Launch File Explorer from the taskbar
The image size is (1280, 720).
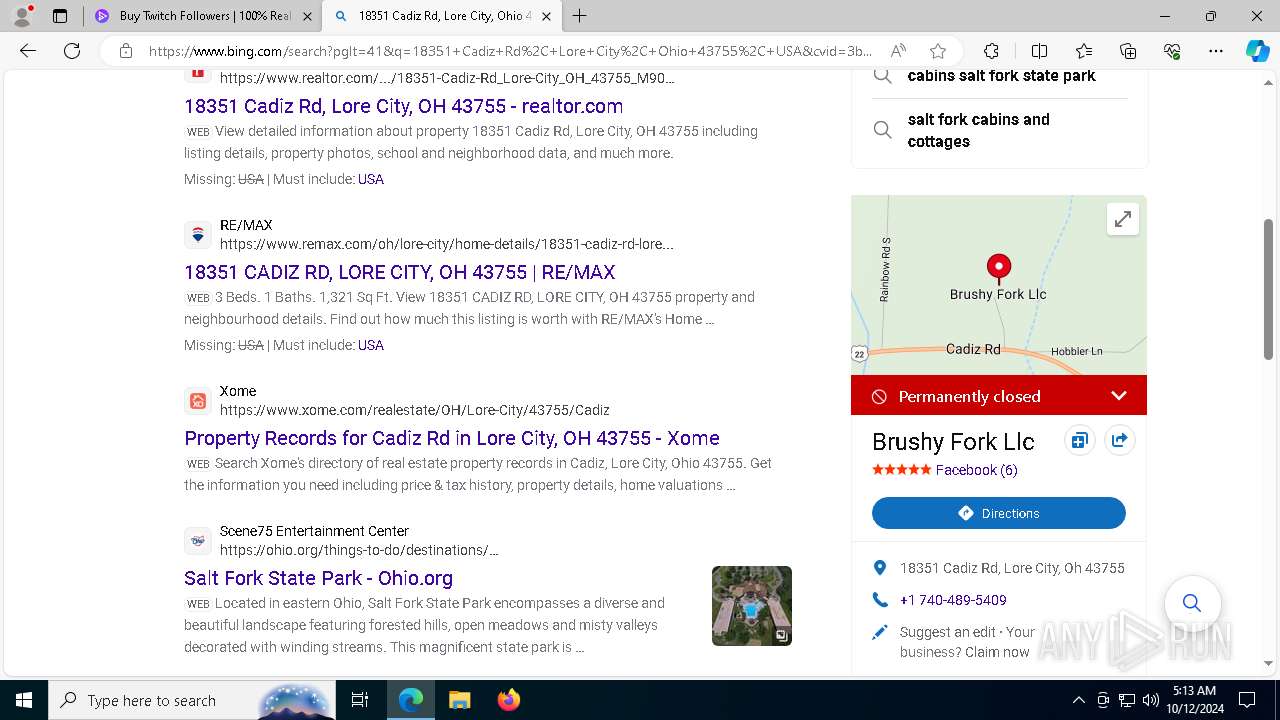(459, 700)
